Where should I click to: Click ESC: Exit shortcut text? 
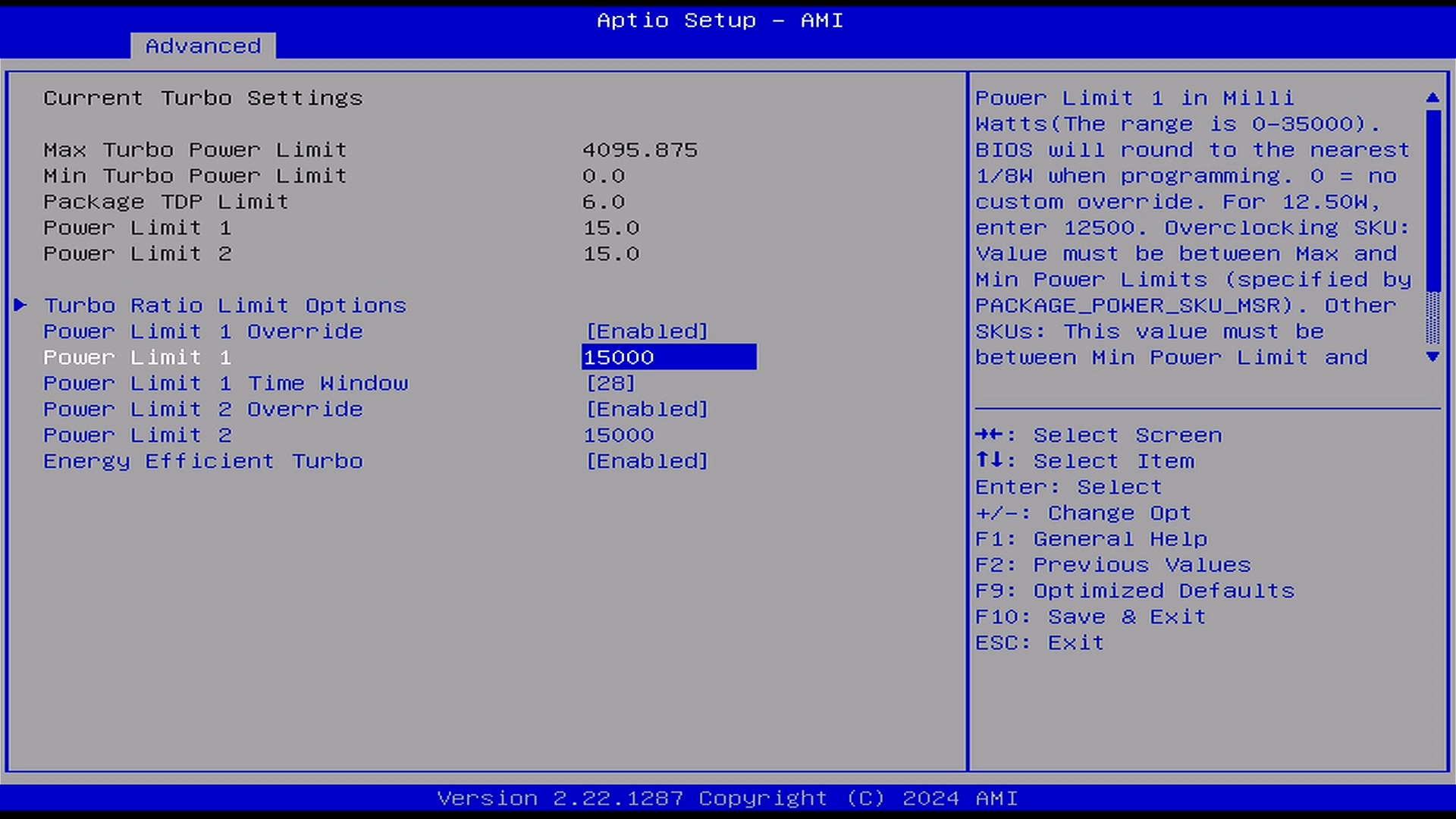tap(1039, 643)
